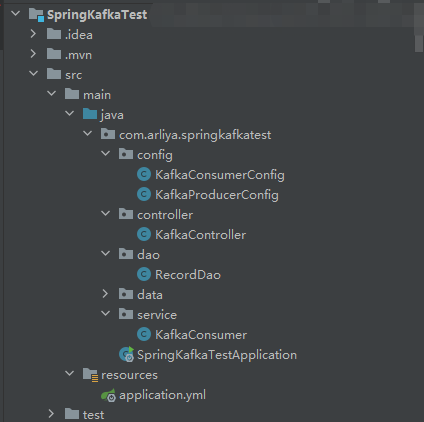Collapse the service package

coord(105,314)
